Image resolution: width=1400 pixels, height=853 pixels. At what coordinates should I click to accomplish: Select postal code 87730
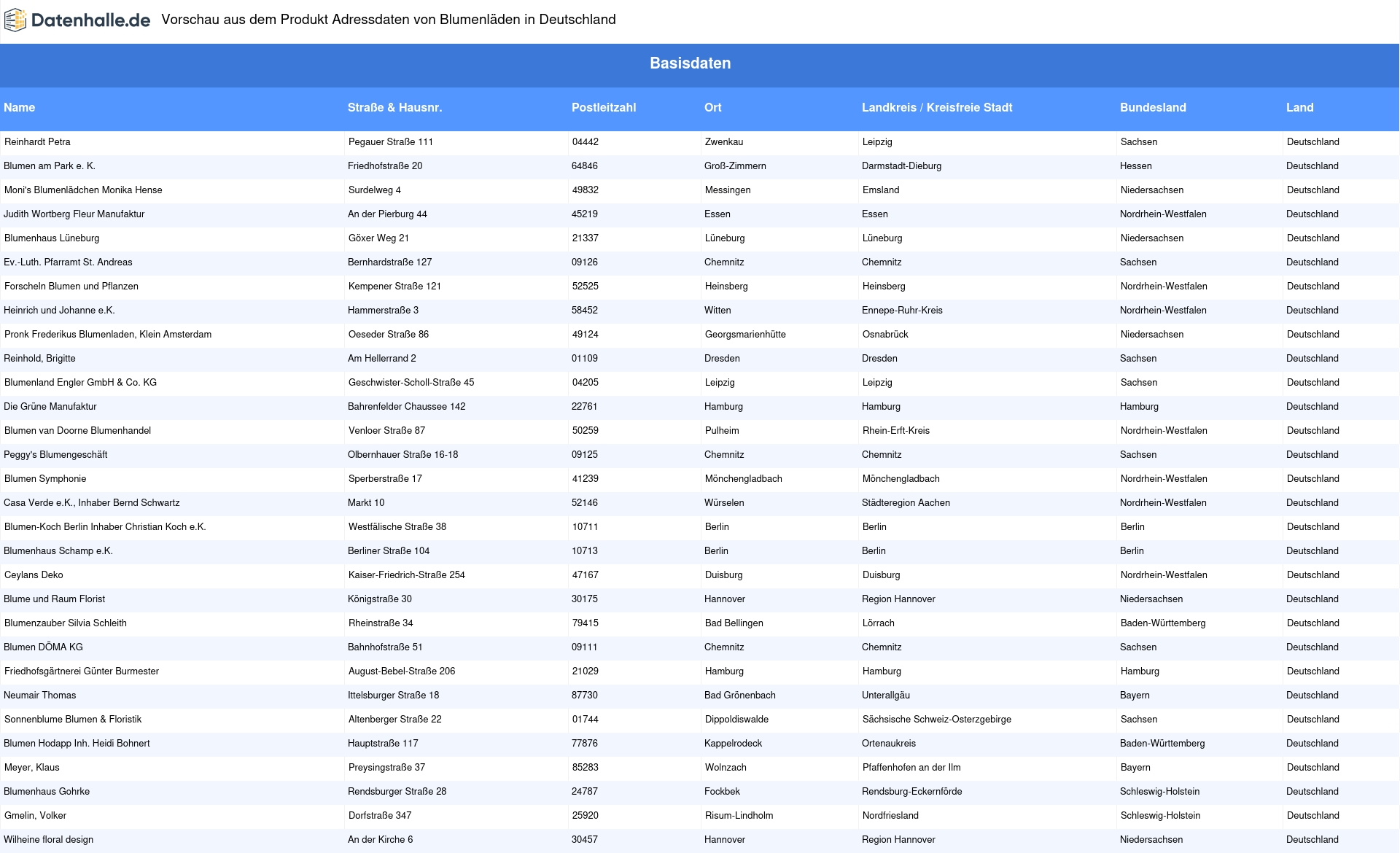pyautogui.click(x=585, y=696)
